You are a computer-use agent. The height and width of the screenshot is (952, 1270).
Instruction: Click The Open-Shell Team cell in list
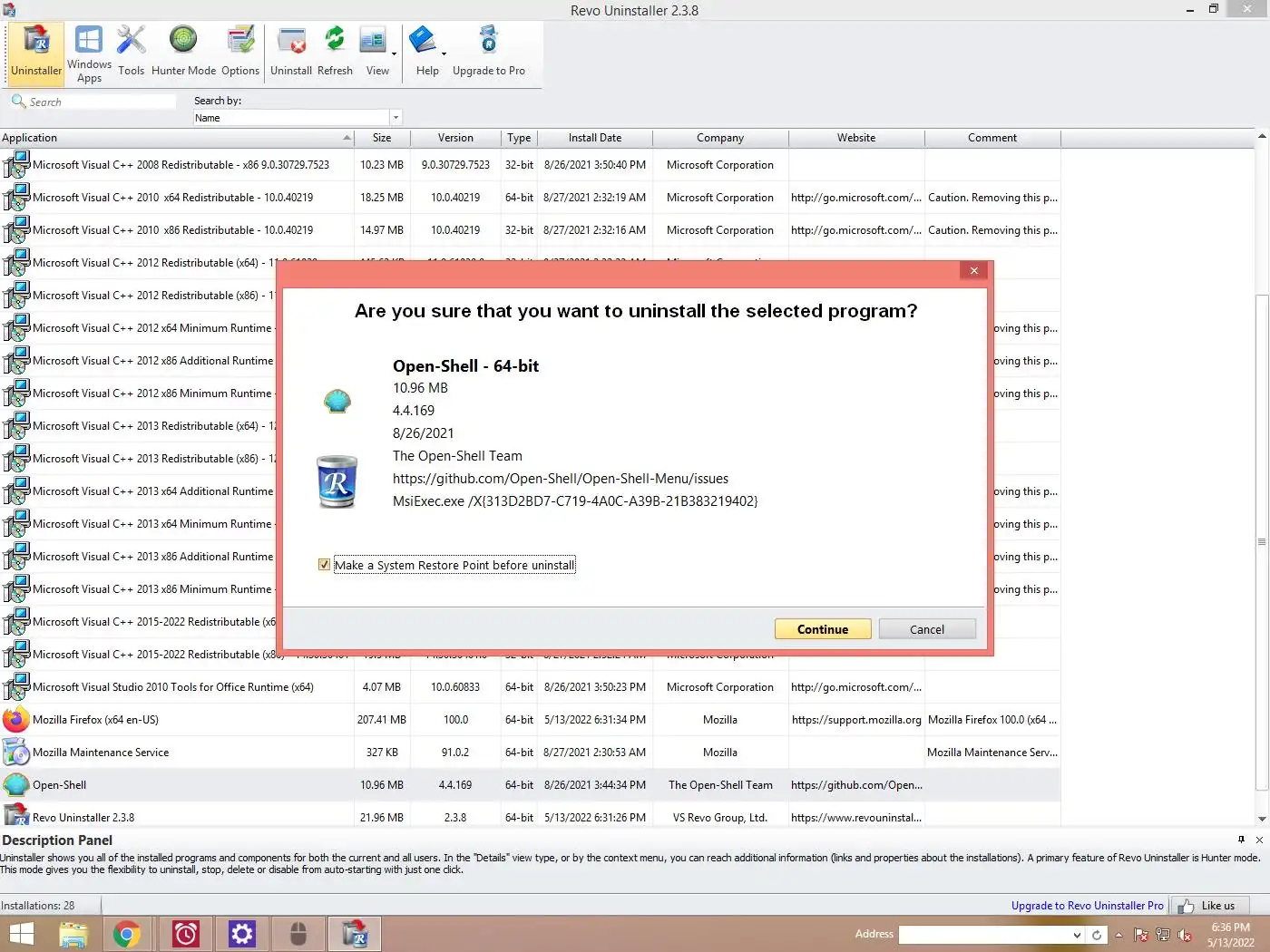[720, 785]
